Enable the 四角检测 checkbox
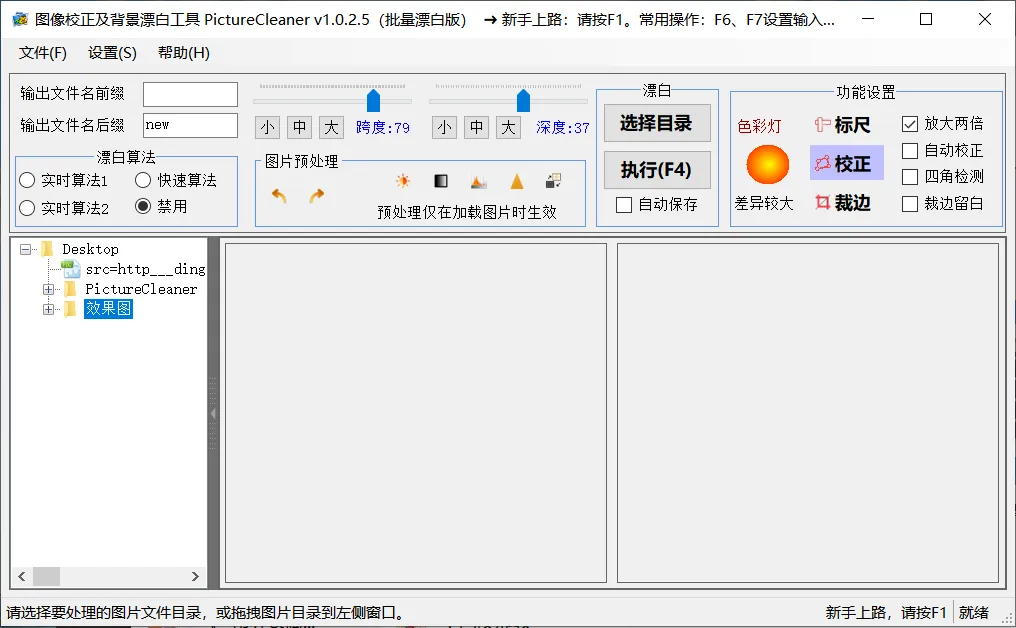The width and height of the screenshot is (1016, 628). 910,177
